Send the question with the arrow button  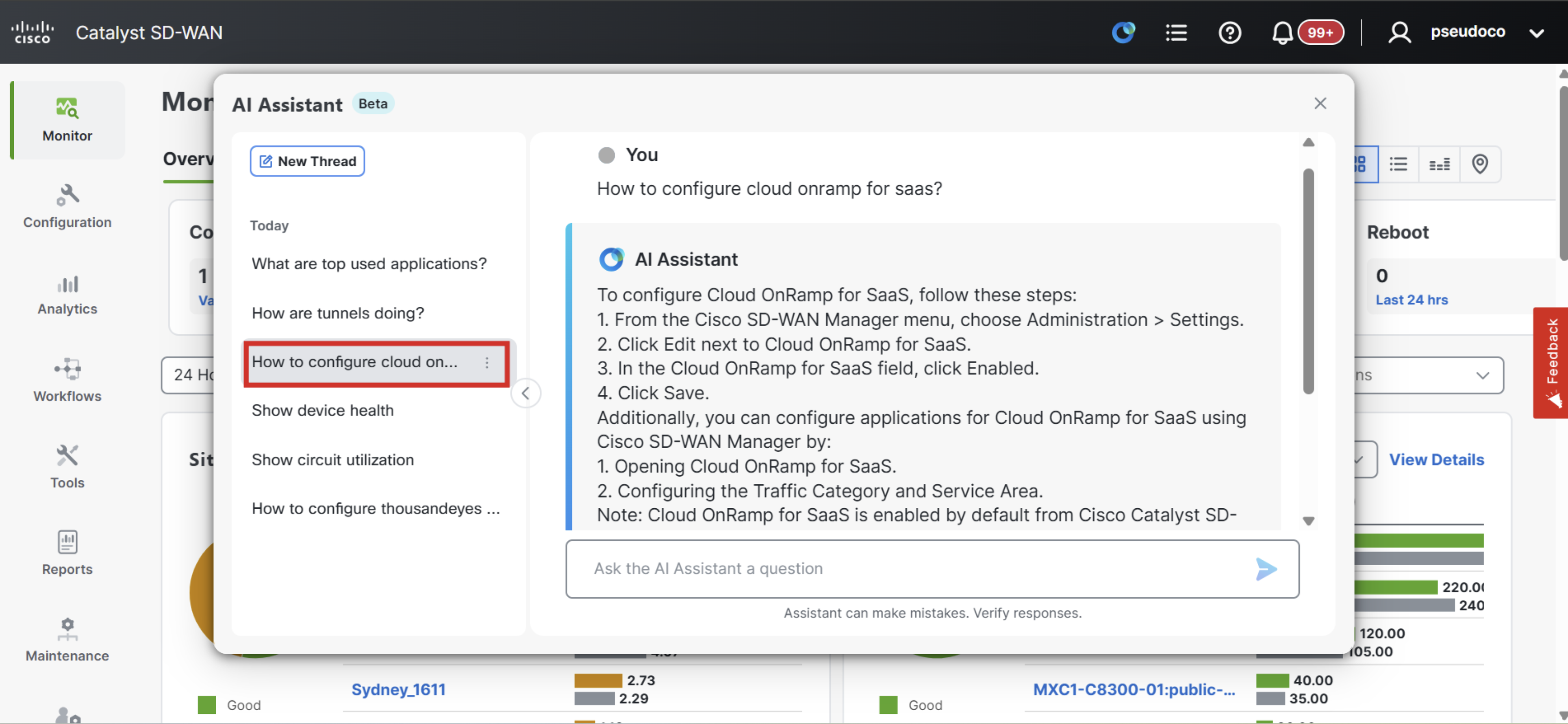pos(1266,569)
